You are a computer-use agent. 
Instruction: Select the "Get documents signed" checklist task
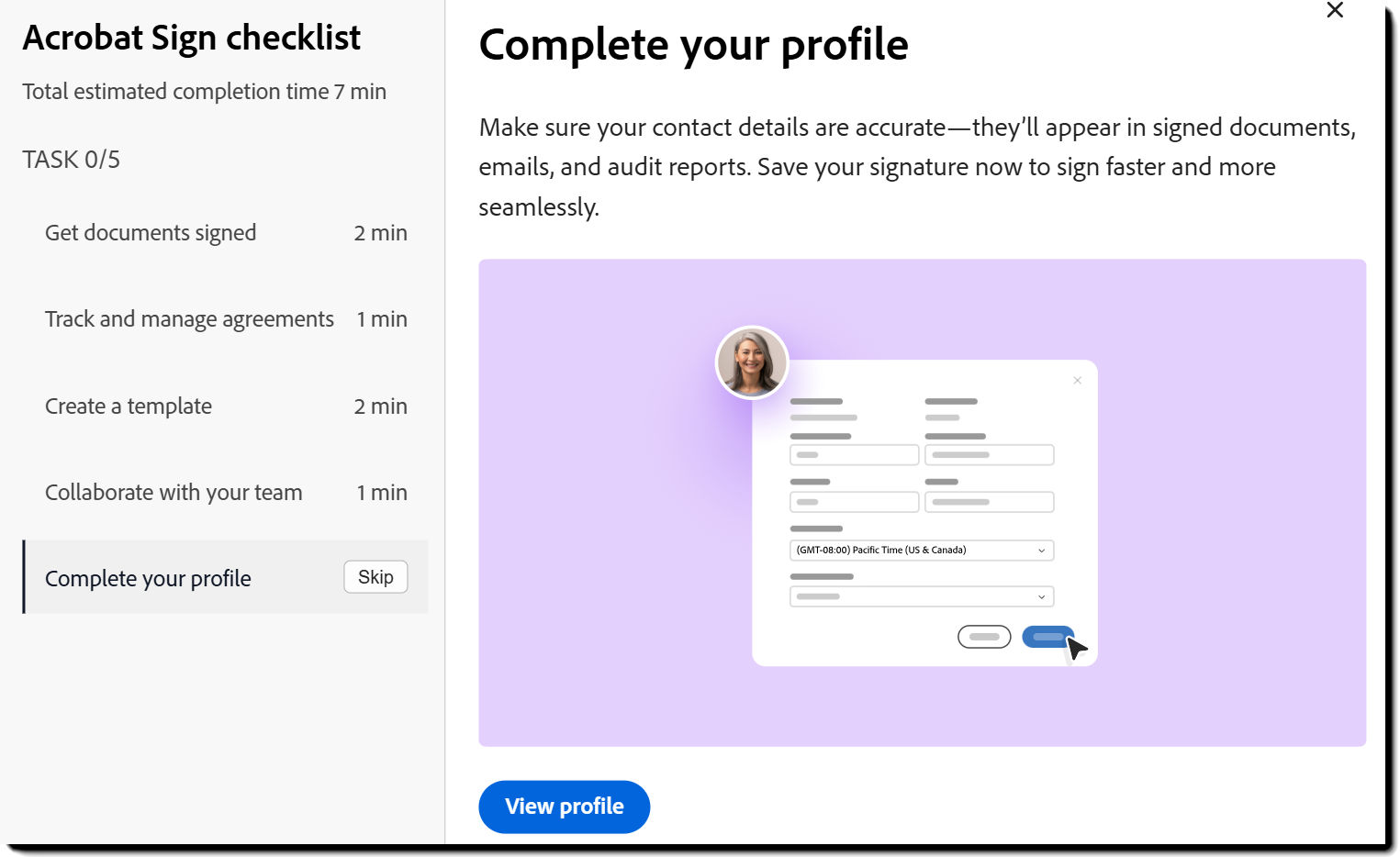(150, 233)
